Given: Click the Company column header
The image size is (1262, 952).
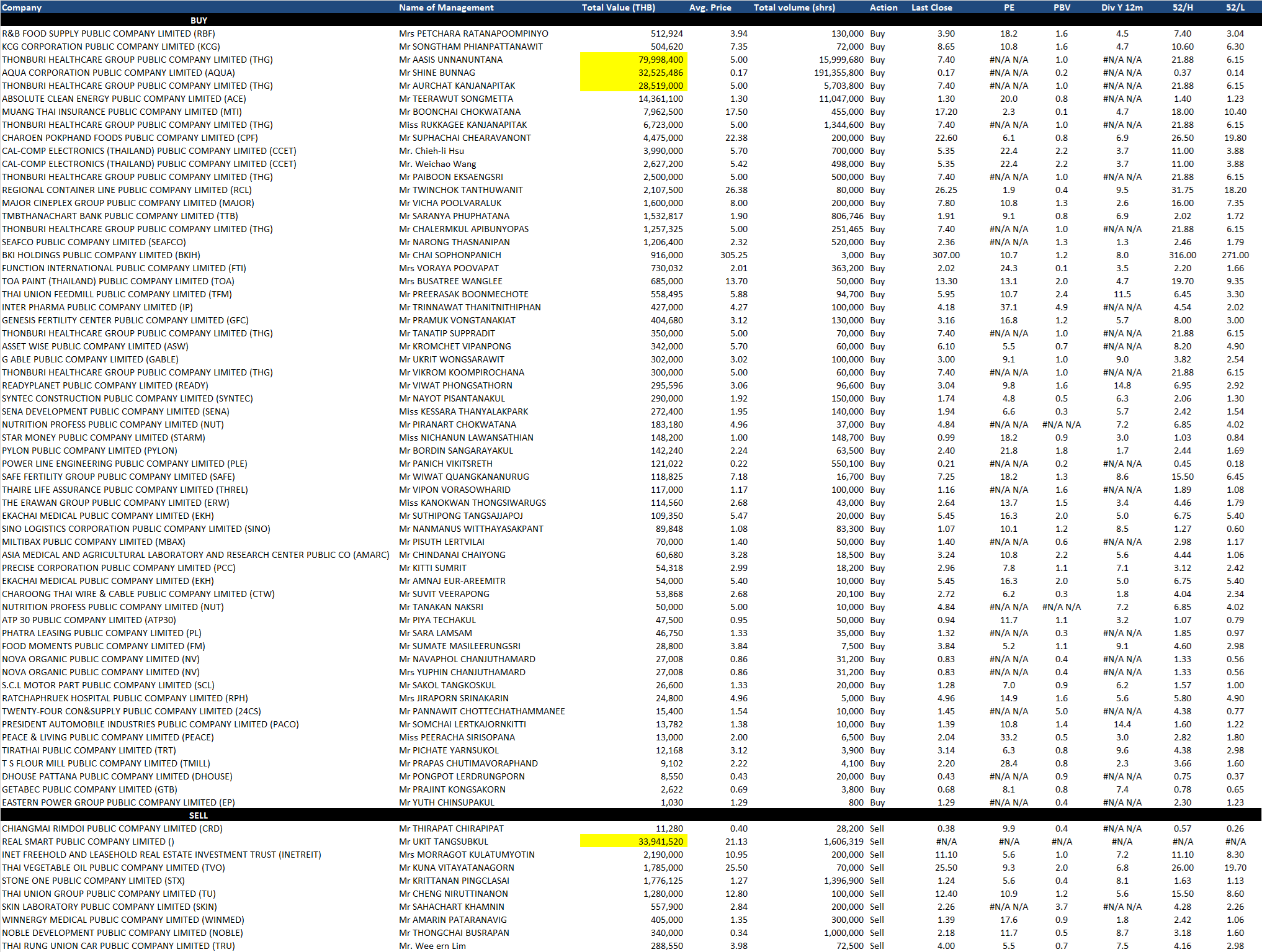Looking at the screenshot, I should click(x=22, y=7).
